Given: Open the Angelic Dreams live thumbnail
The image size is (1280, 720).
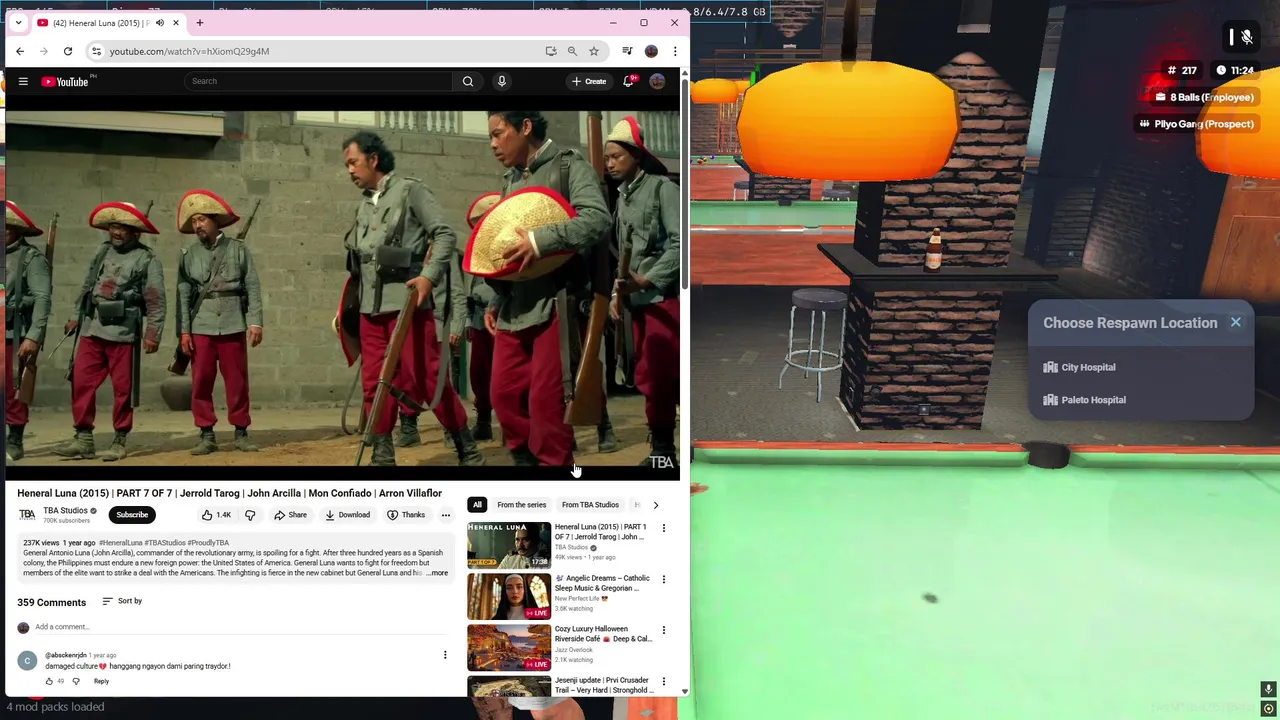Looking at the screenshot, I should [509, 596].
